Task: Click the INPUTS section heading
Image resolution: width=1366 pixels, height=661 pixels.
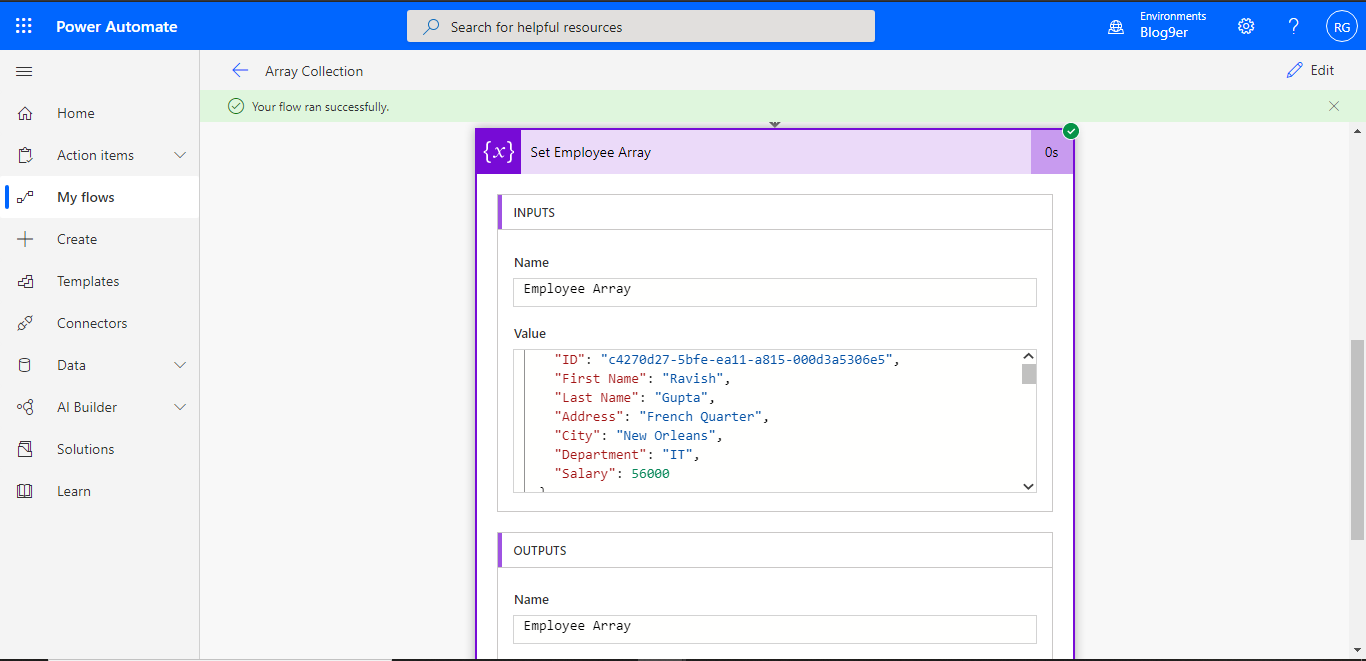Action: (x=534, y=212)
